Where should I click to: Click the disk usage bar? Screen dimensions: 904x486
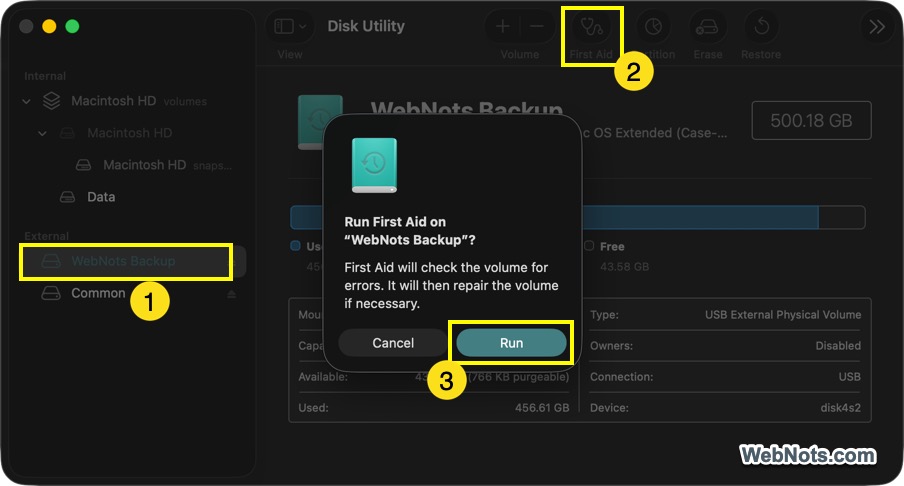[577, 217]
